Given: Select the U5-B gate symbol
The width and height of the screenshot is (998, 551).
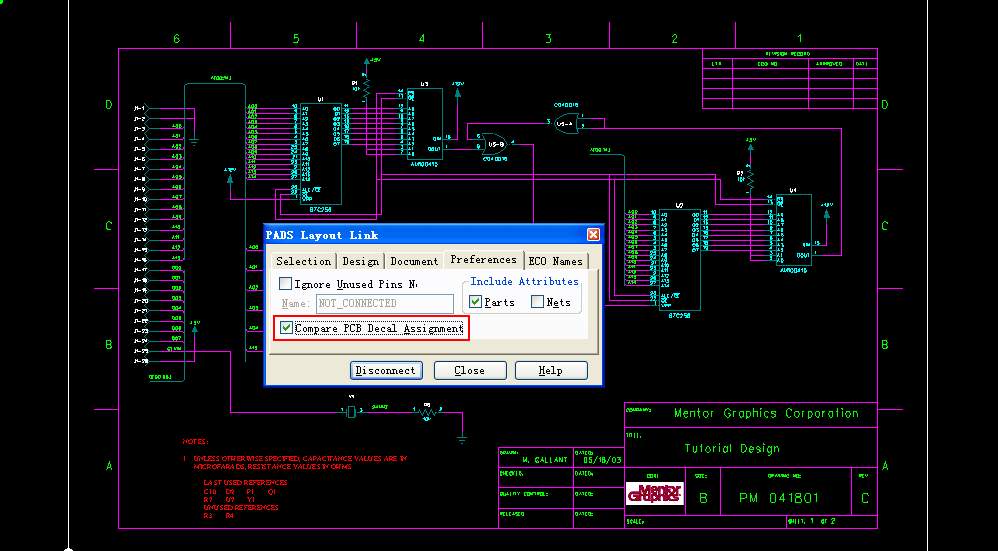Looking at the screenshot, I should pos(495,144).
